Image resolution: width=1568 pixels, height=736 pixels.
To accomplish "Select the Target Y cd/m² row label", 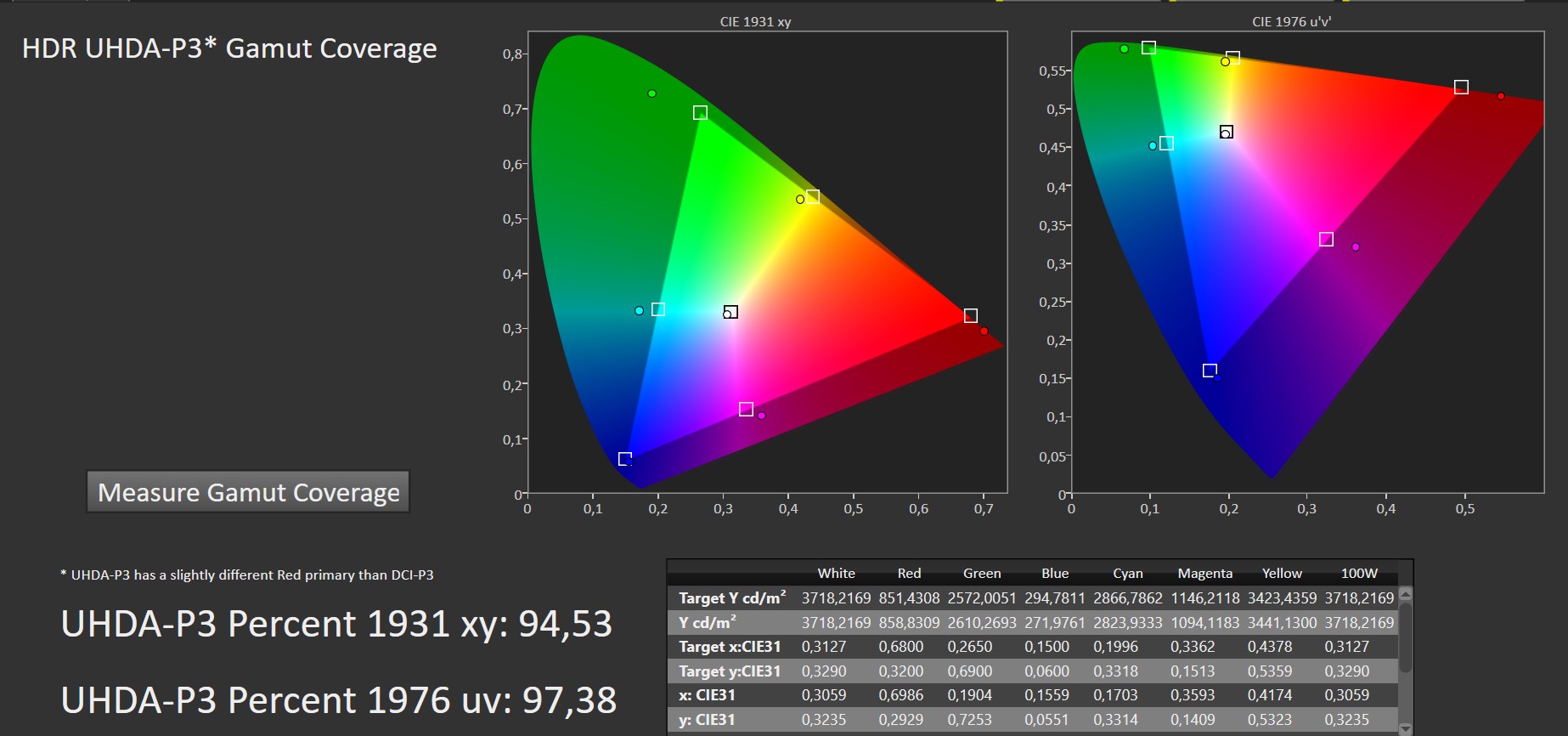I will 731,598.
